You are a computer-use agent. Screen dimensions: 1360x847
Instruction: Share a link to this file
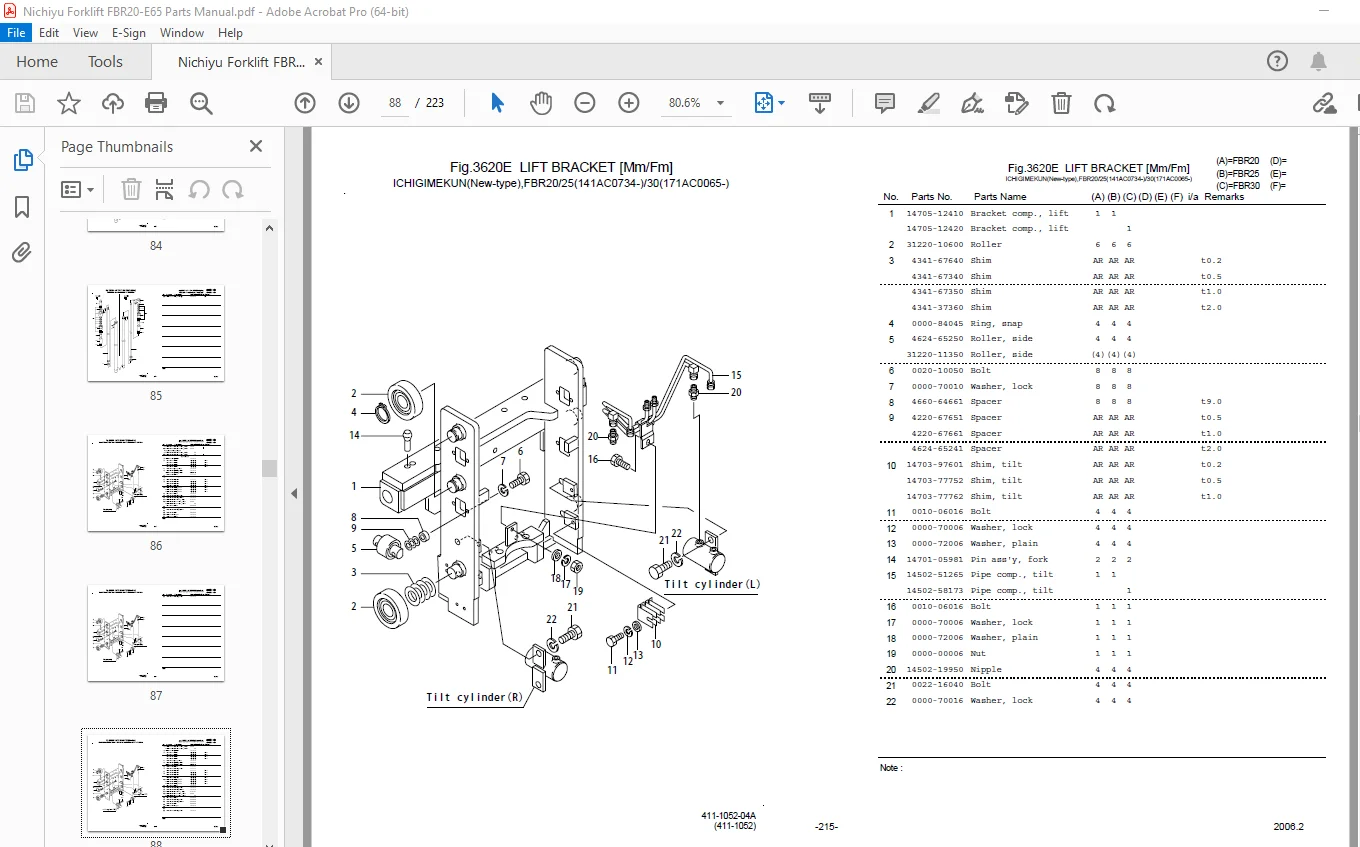(x=1325, y=103)
